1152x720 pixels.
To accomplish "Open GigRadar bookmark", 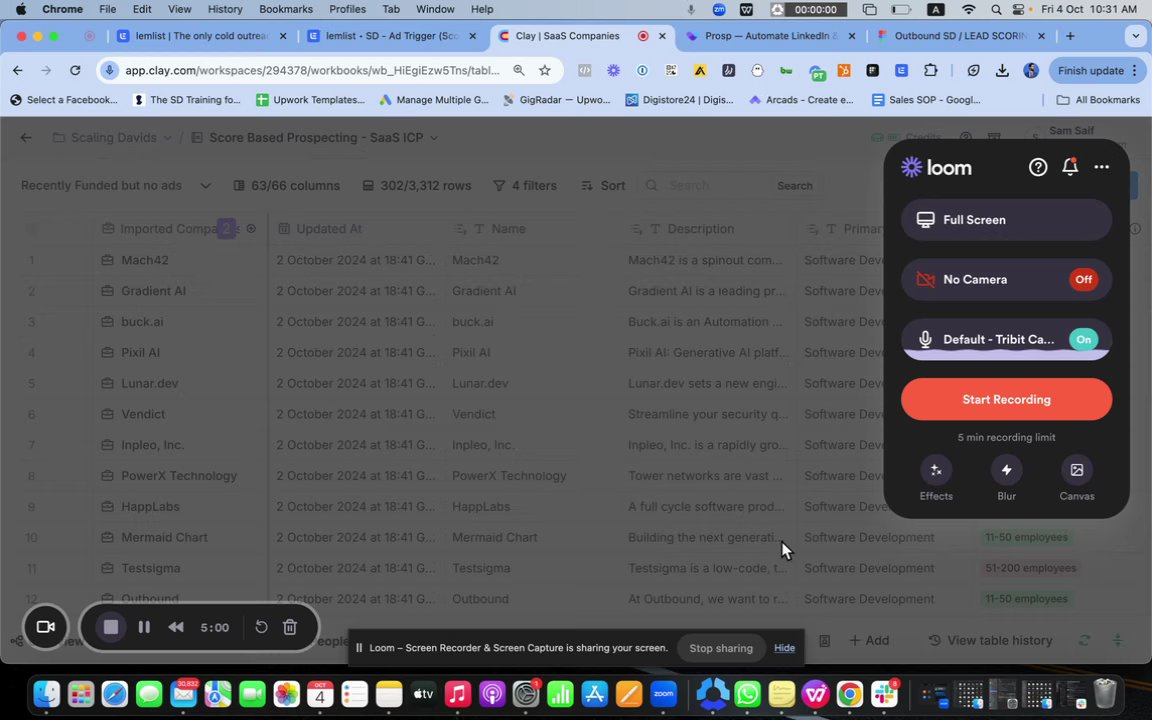I will click(x=557, y=99).
